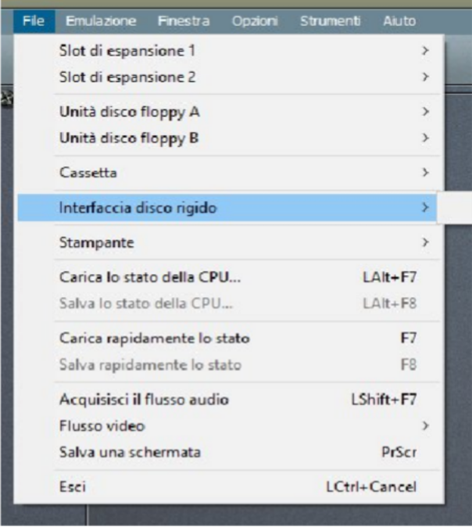The width and height of the screenshot is (472, 527).
Task: Open the Emulazione menu
Action: 101,21
